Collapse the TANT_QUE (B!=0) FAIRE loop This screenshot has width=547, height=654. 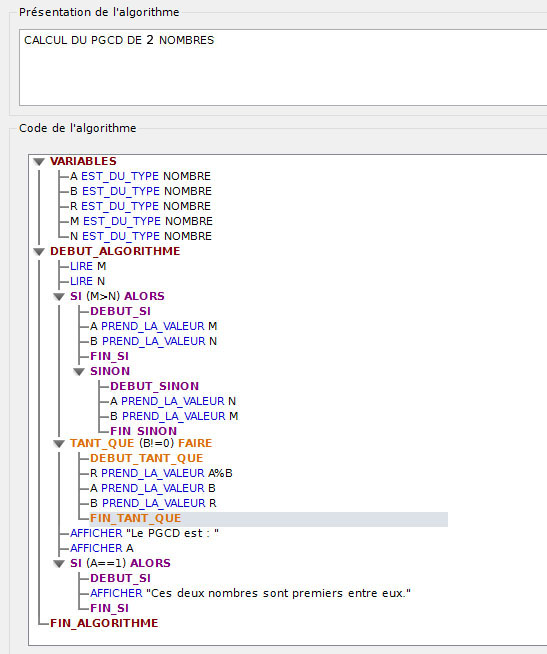click(x=59, y=444)
